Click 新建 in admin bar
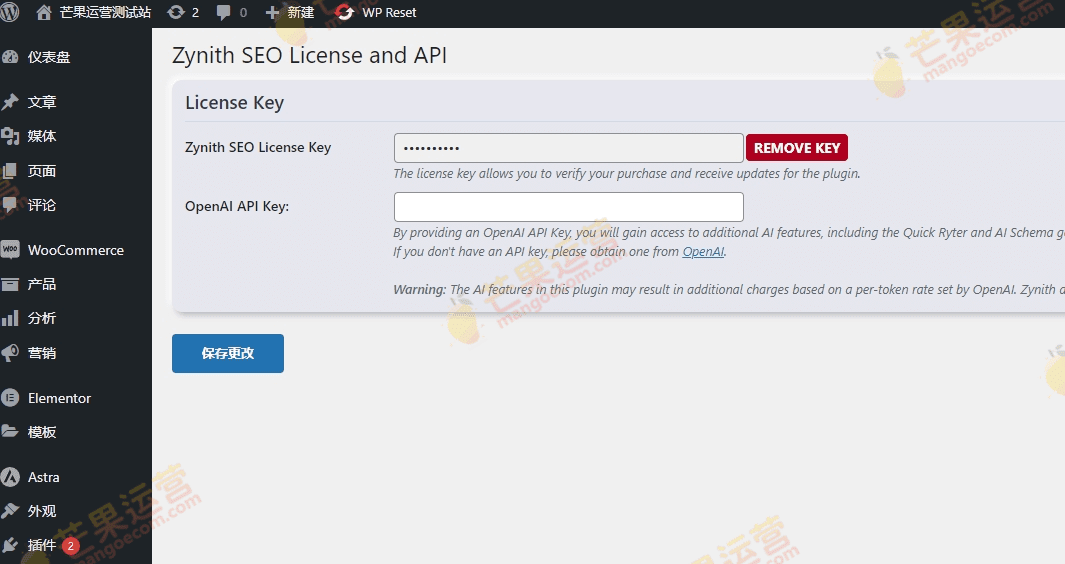 (300, 12)
